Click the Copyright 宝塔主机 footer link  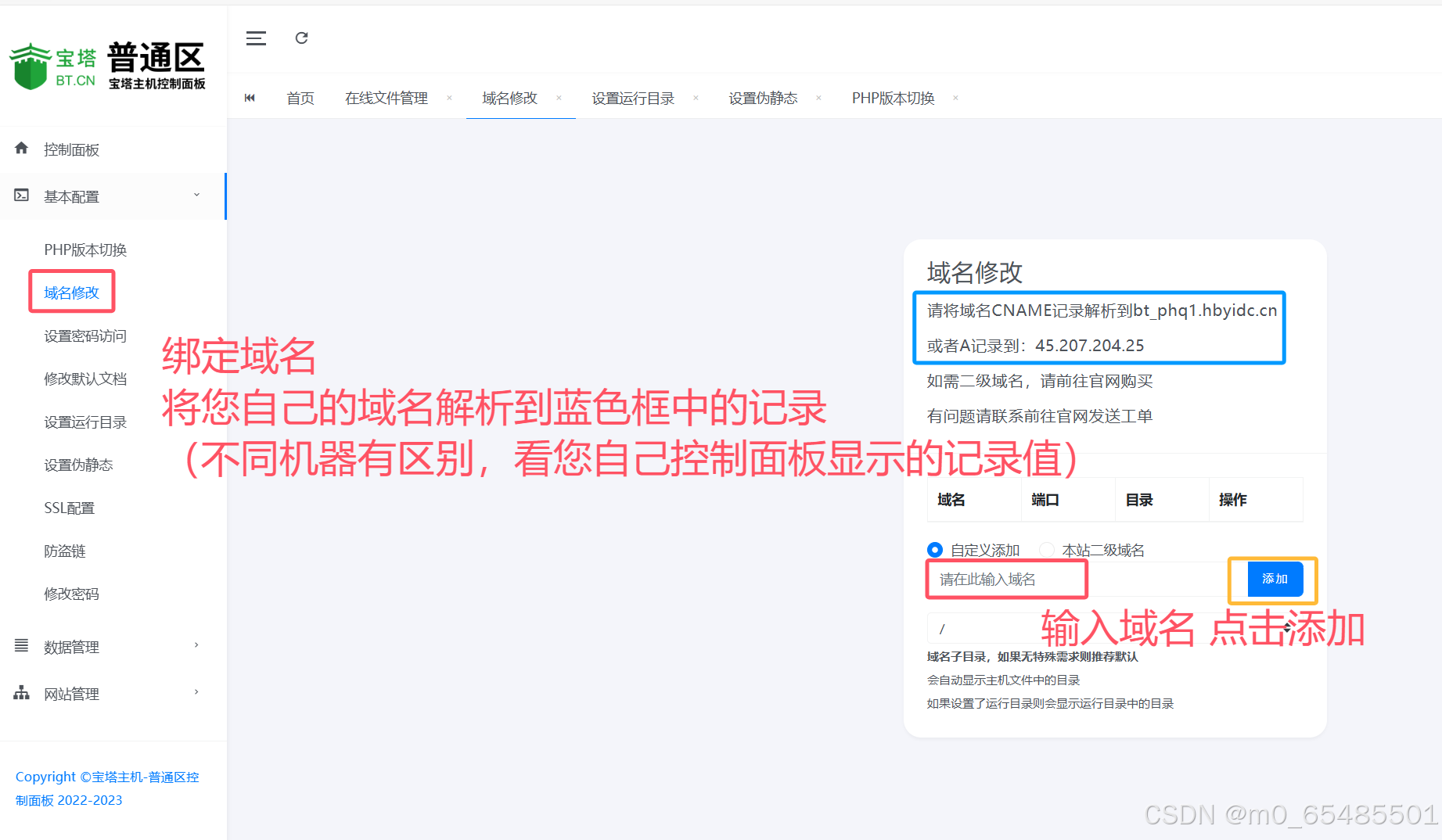pyautogui.click(x=107, y=788)
